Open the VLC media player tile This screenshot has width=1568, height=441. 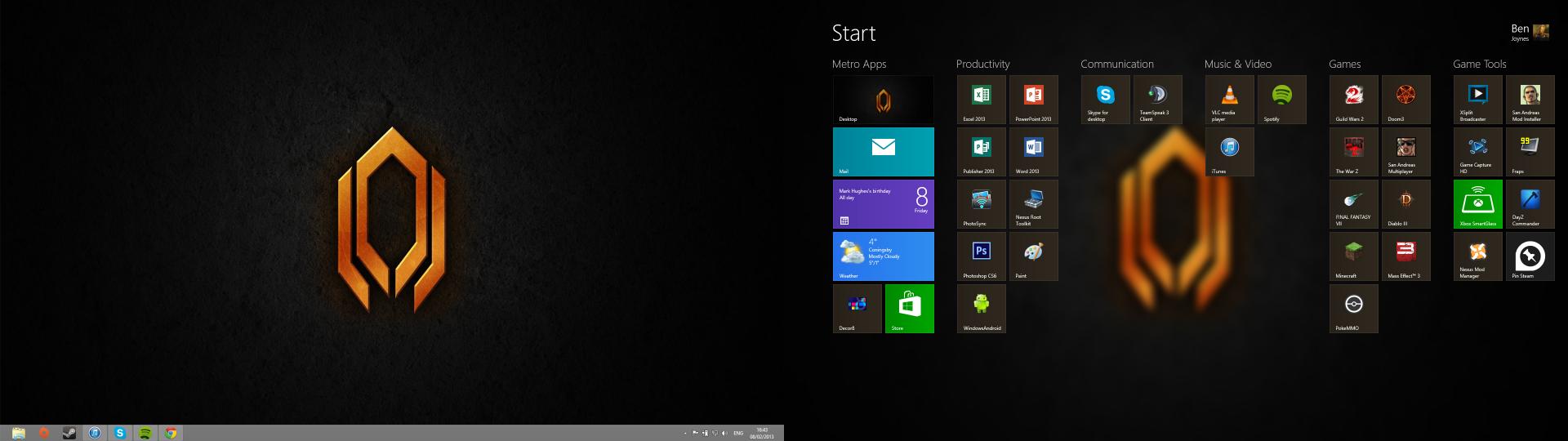[x=1229, y=100]
